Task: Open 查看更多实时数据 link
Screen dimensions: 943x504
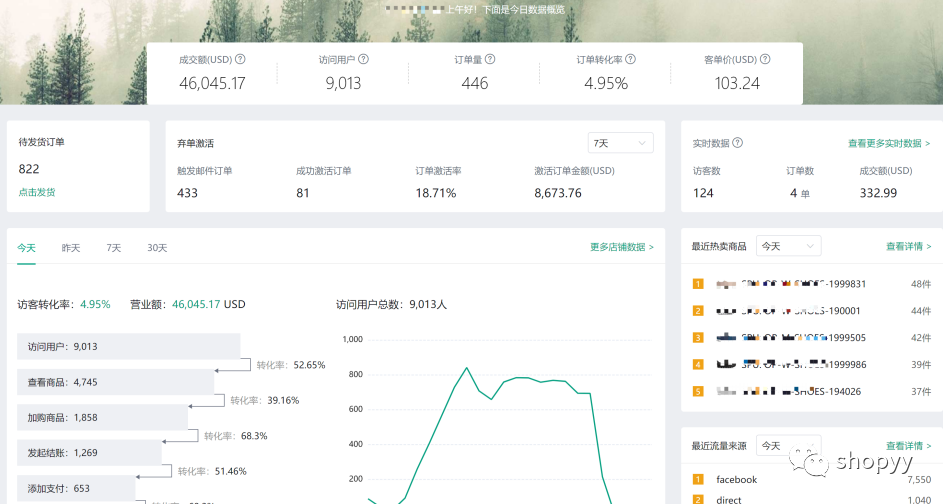Action: (888, 144)
